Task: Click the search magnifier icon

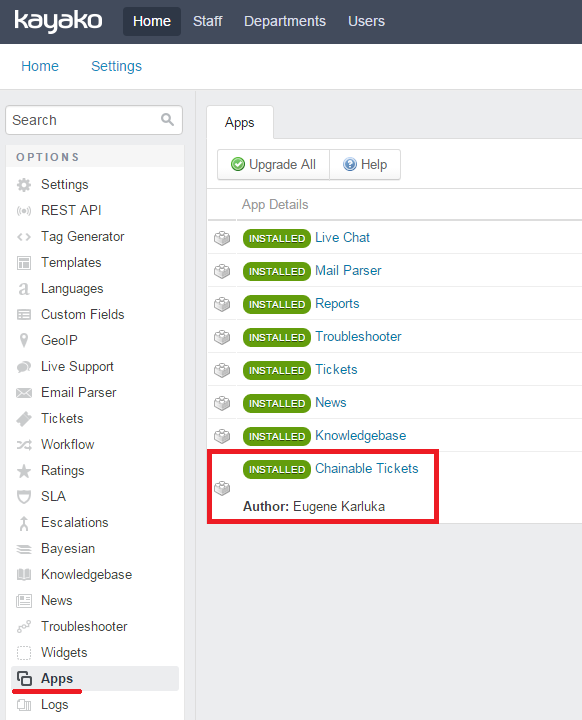Action: (x=167, y=120)
